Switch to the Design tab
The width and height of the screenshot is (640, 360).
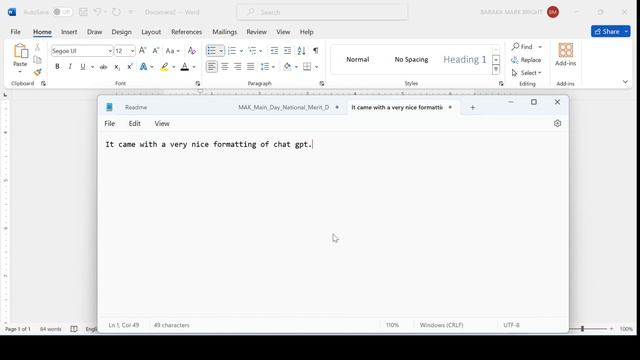click(122, 32)
